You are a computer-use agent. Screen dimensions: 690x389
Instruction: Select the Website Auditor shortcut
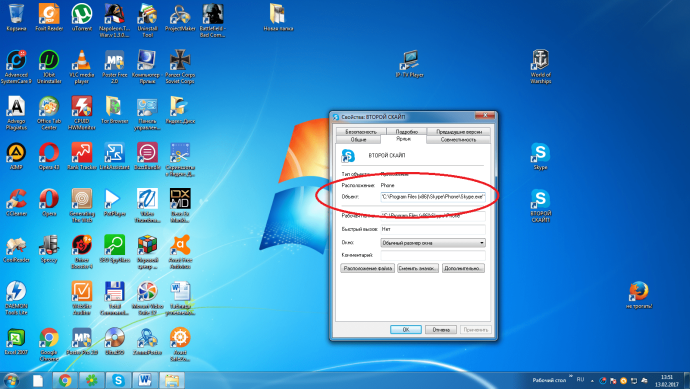81,298
